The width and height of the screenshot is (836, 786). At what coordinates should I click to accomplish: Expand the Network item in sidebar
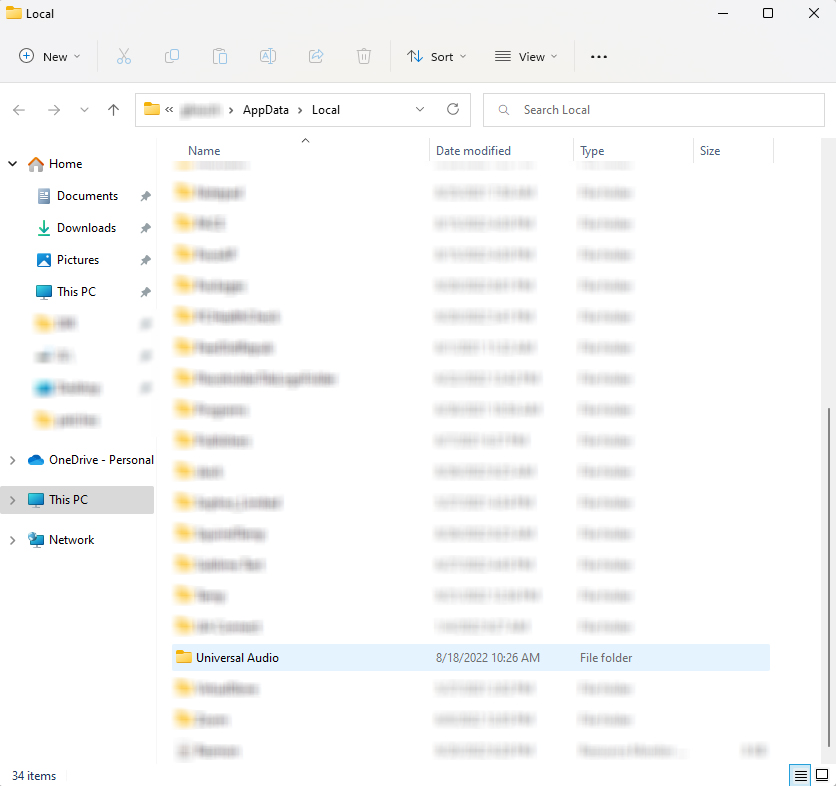[x=12, y=539]
